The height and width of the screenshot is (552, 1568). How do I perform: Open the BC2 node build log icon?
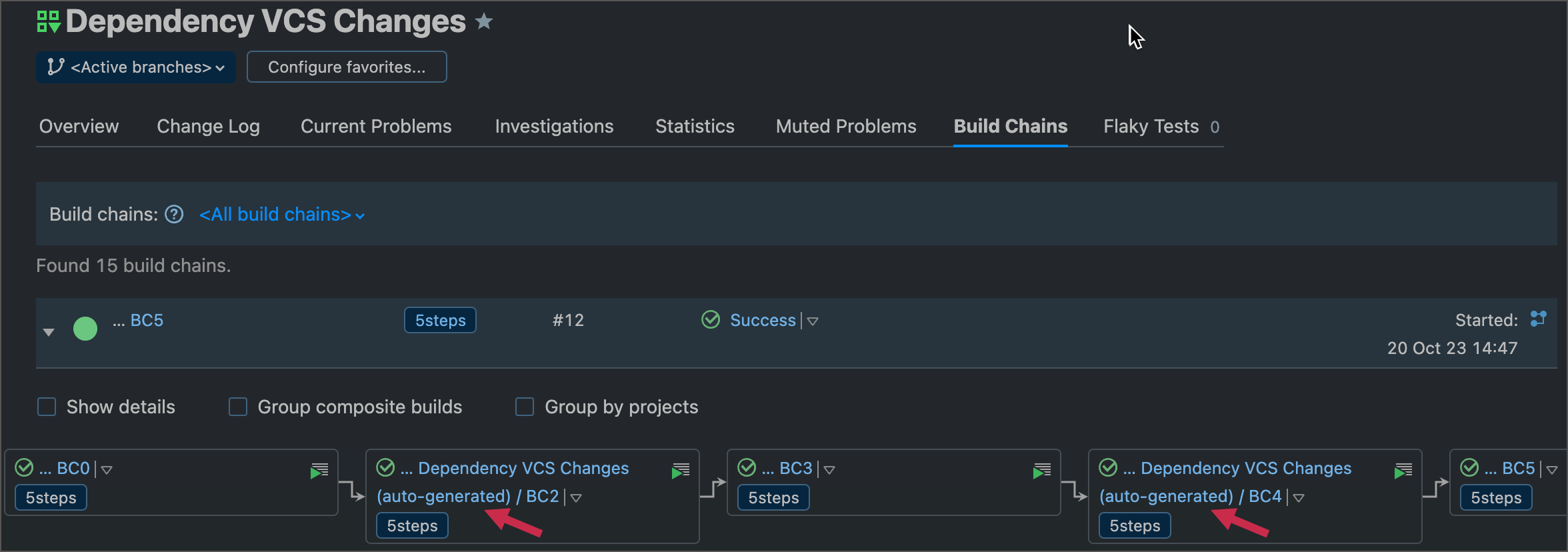coord(681,471)
